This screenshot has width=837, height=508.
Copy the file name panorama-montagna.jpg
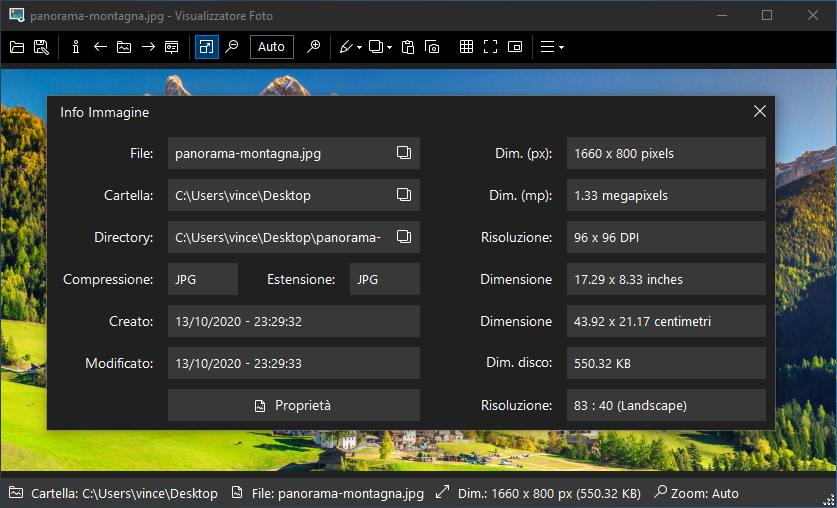pos(404,153)
